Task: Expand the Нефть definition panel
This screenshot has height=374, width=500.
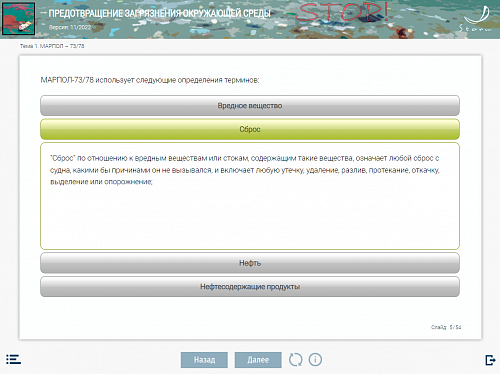Action: (x=250, y=263)
